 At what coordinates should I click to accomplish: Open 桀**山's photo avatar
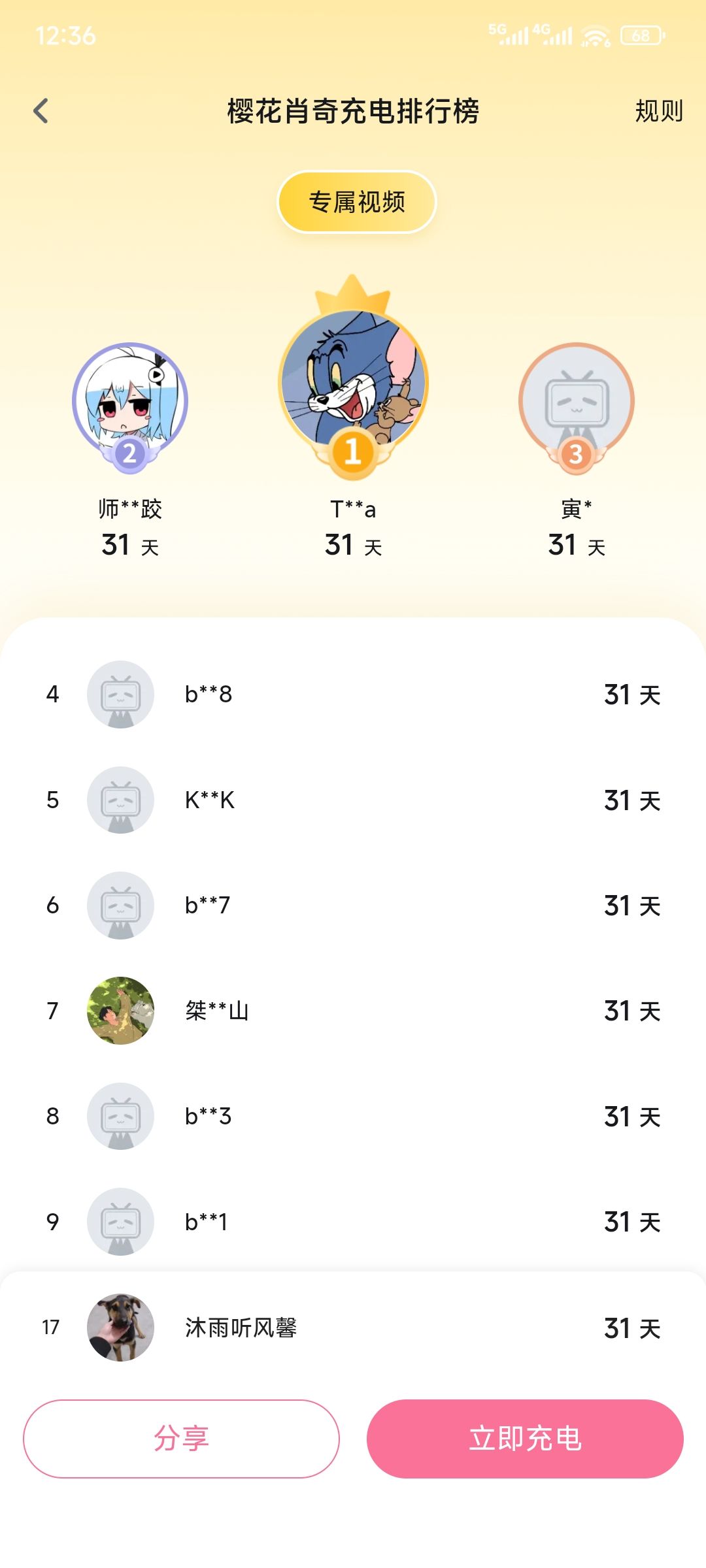coord(120,1011)
